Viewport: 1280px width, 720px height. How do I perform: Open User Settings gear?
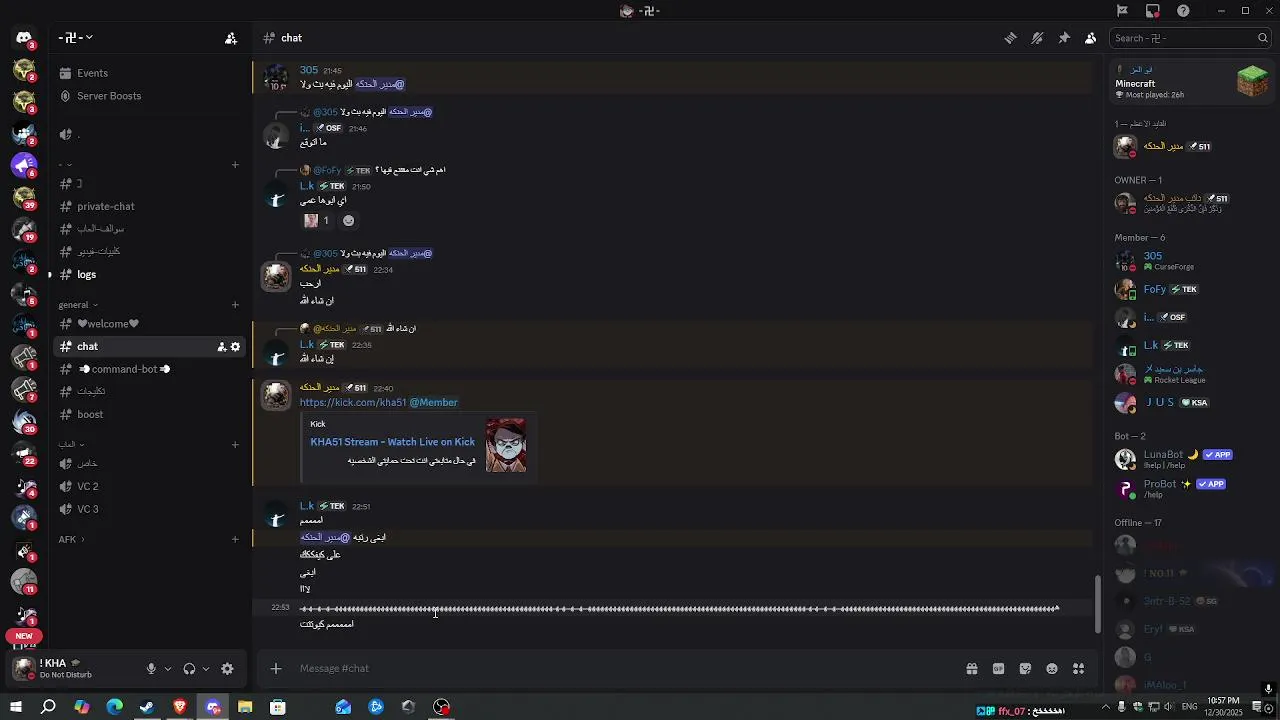[x=227, y=669]
